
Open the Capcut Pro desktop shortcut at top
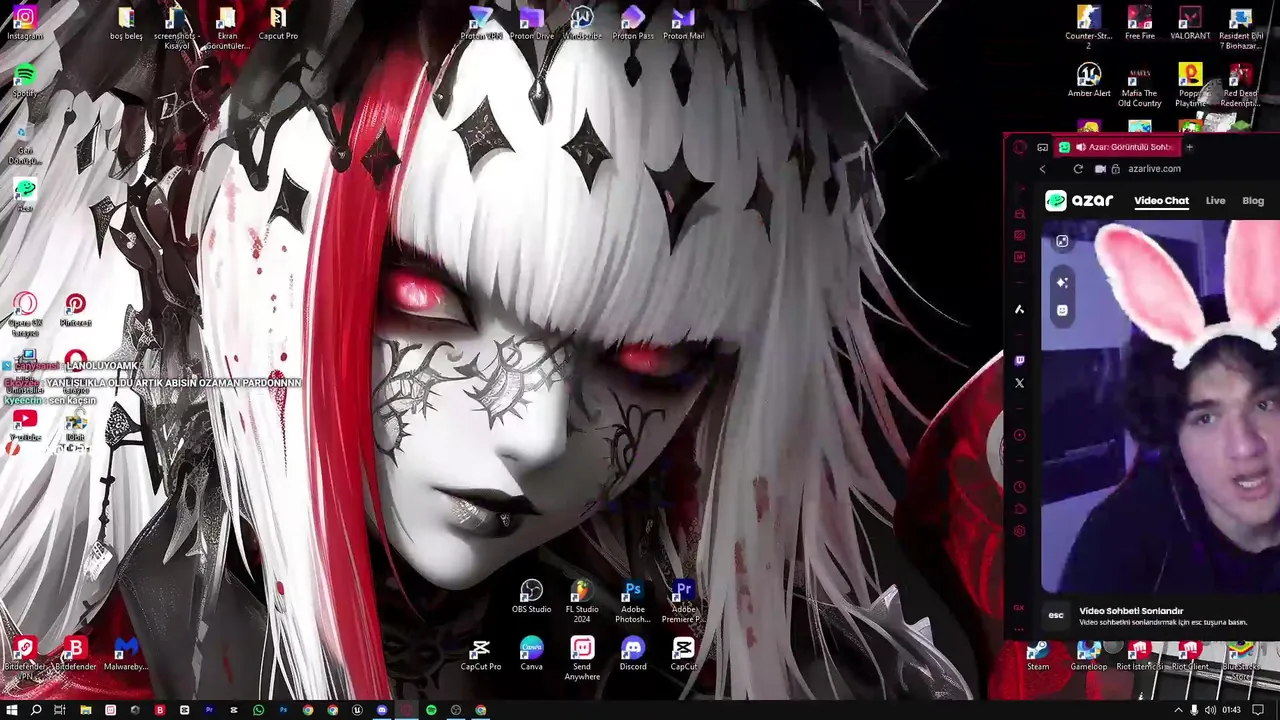click(x=278, y=23)
